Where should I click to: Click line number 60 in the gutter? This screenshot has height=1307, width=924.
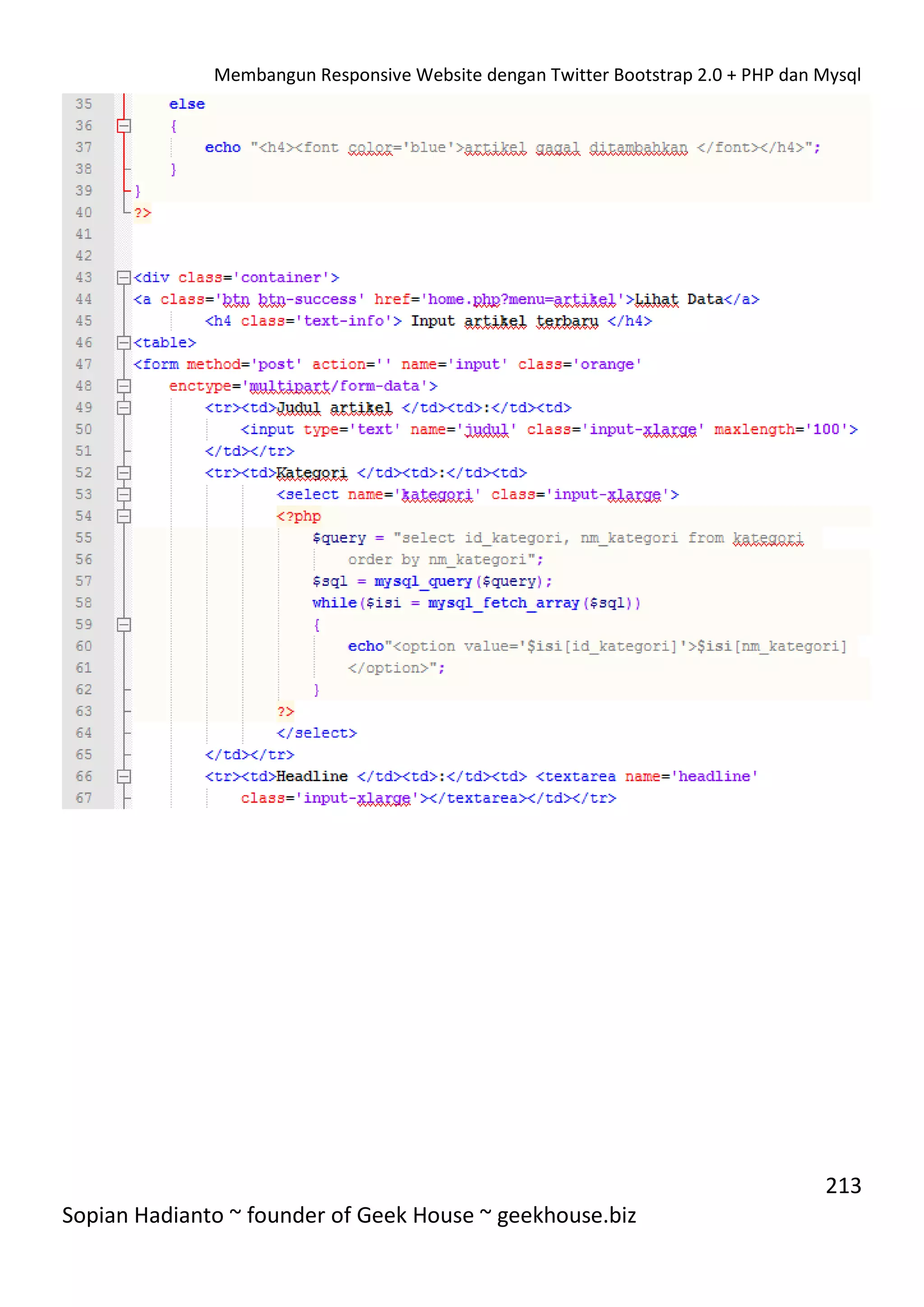[83, 646]
